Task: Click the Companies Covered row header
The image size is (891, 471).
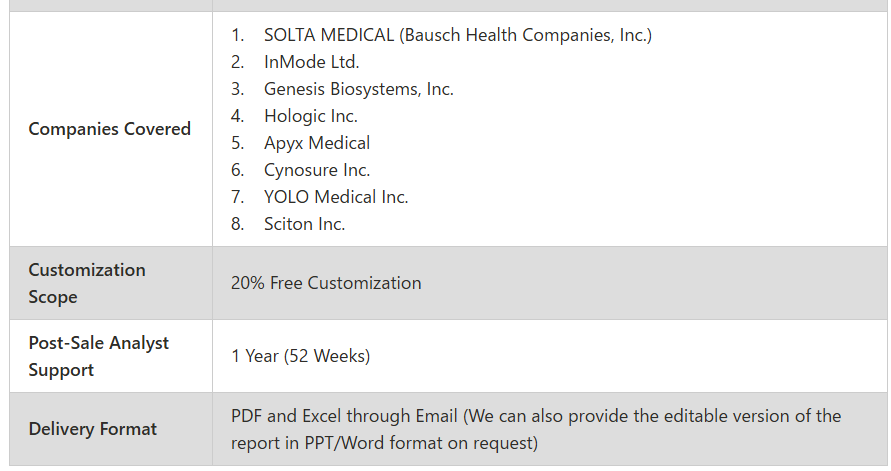Action: [110, 129]
